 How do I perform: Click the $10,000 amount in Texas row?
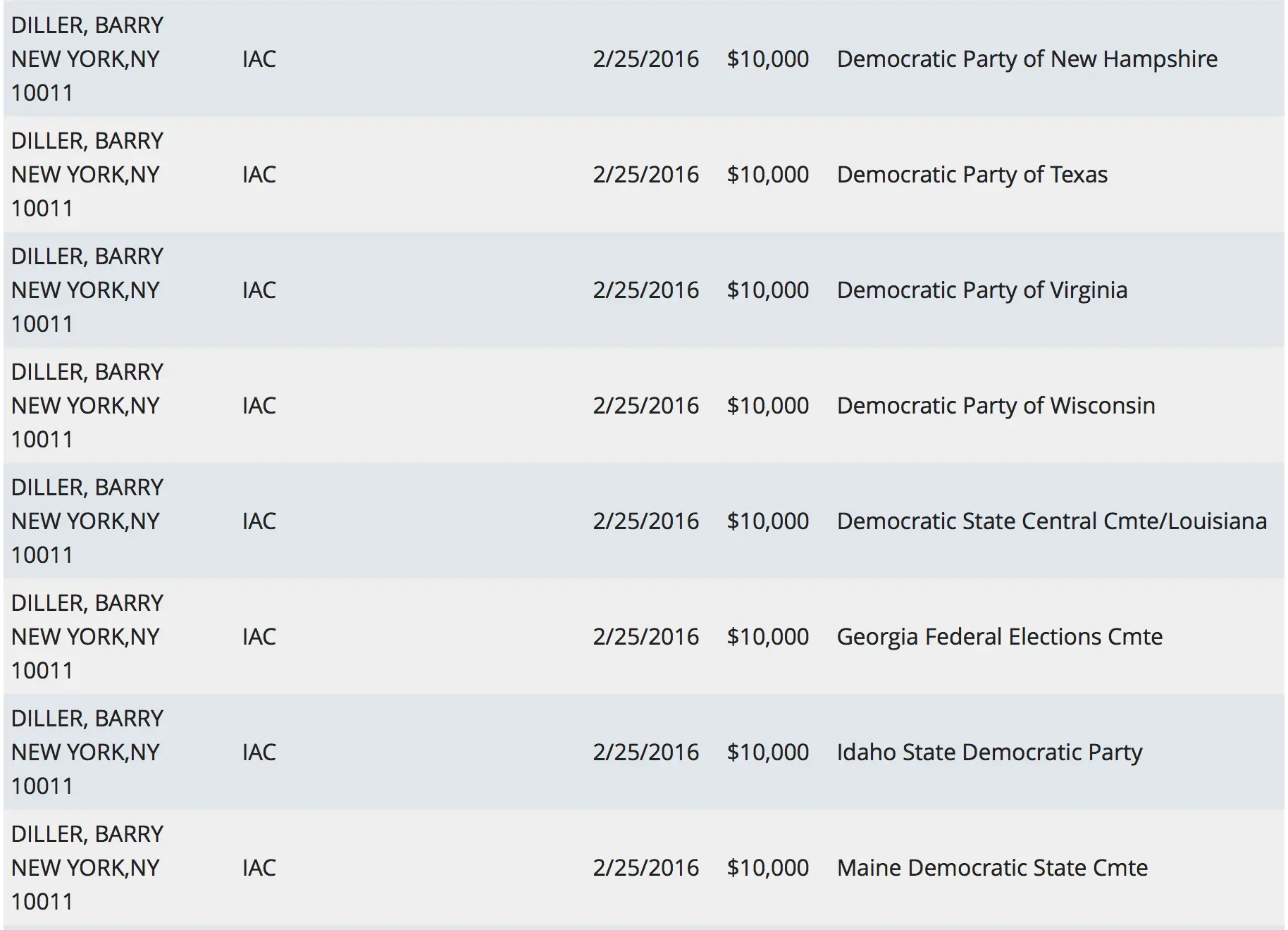767,175
